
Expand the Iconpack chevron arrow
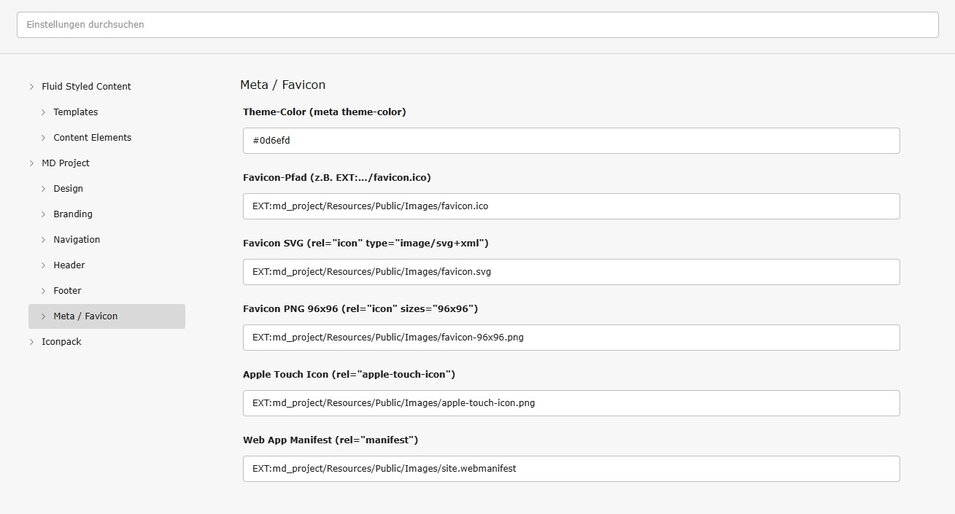(x=31, y=342)
